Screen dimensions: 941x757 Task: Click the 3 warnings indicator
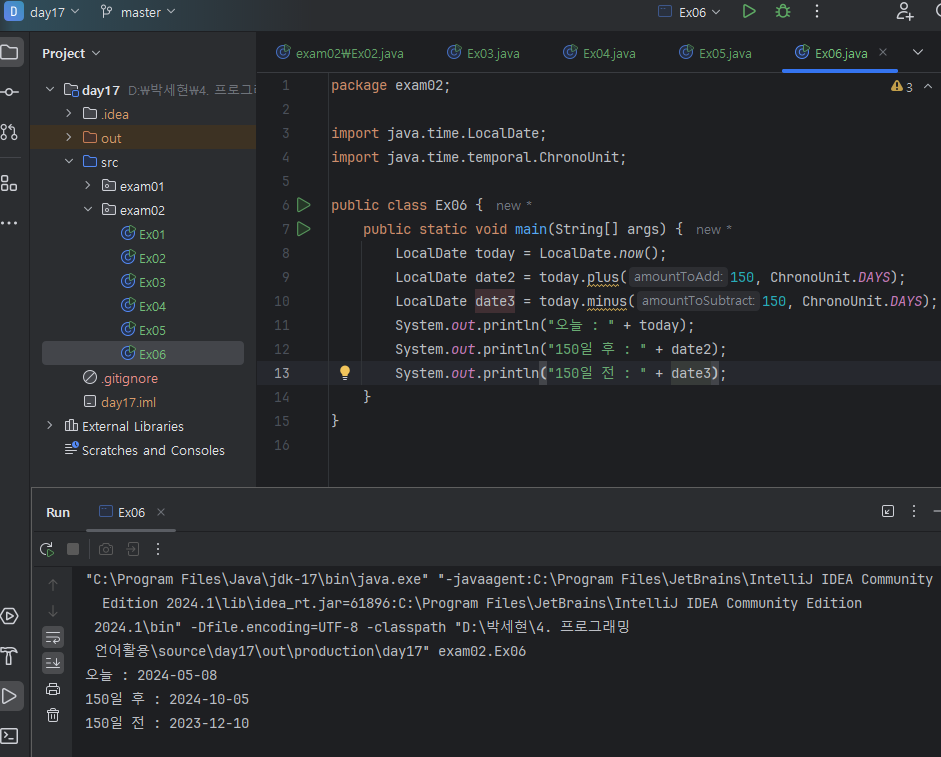[902, 86]
